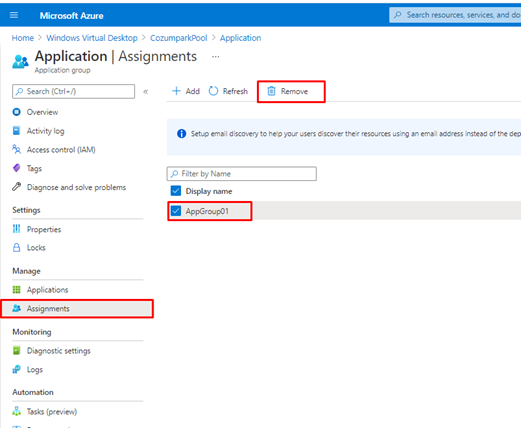Click the search icon in top bar
The width and height of the screenshot is (521, 428).
click(x=398, y=15)
